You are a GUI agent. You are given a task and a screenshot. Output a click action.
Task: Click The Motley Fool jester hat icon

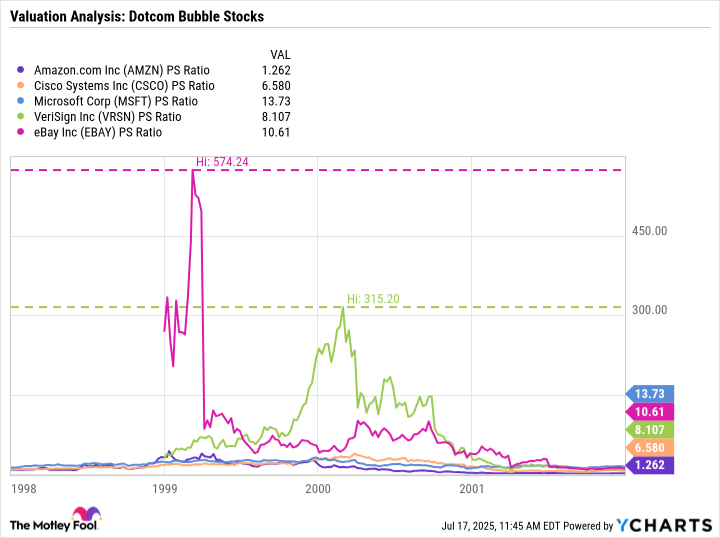(x=86, y=514)
